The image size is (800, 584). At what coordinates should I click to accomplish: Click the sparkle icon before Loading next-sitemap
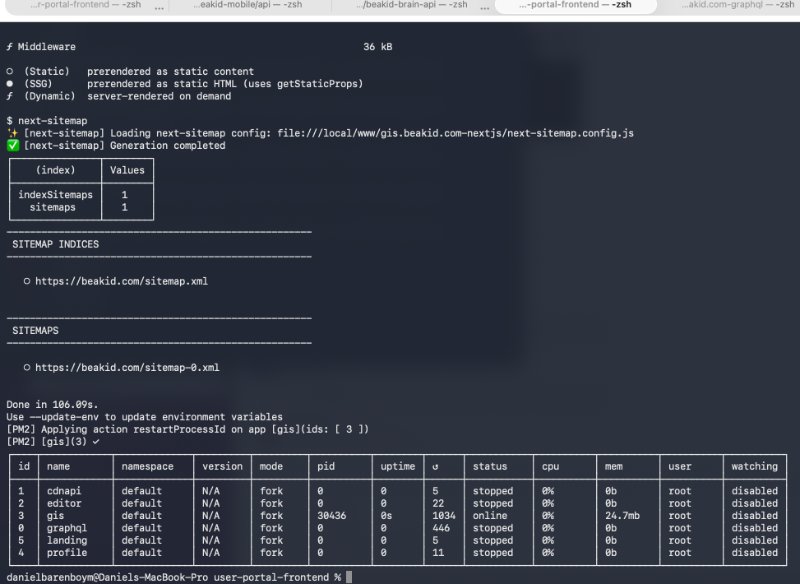coord(13,133)
